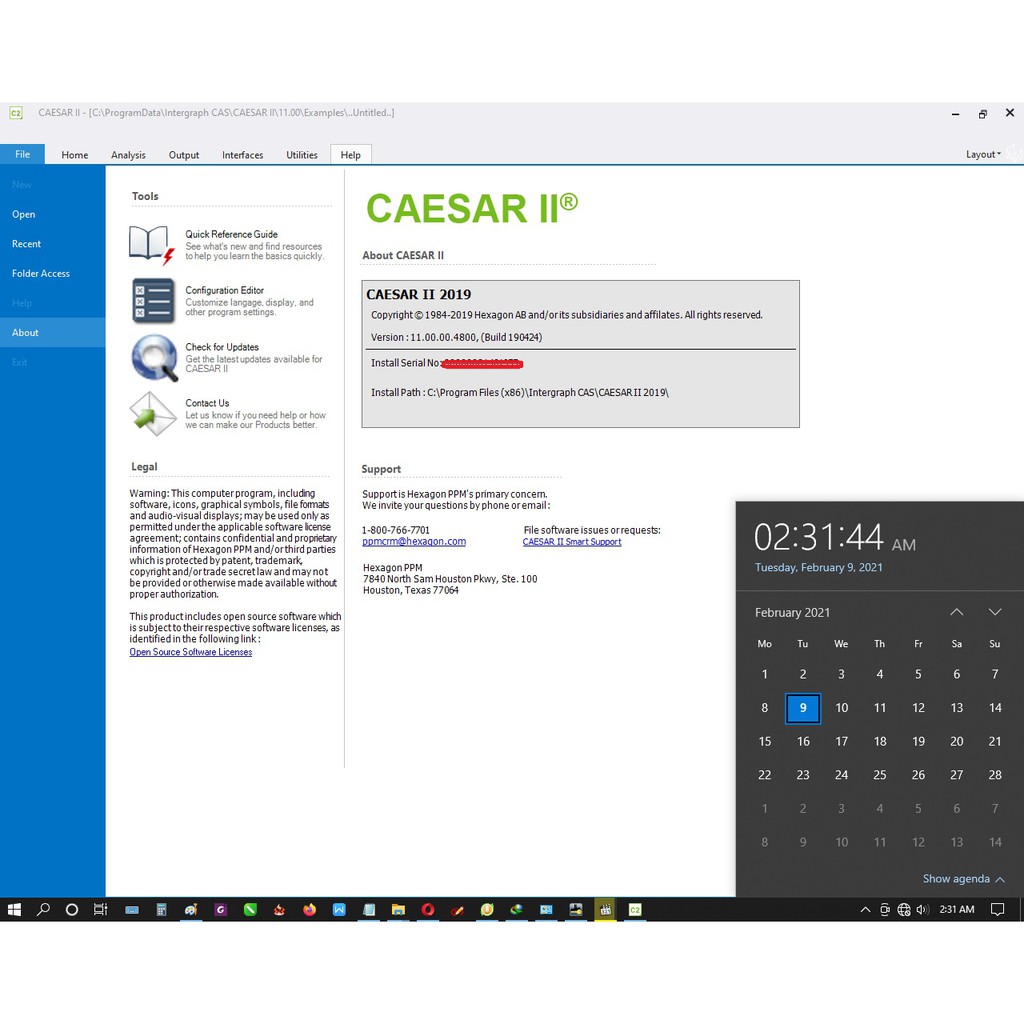
Task: Open the on-screen keyboard taskbar icon
Action: click(132, 909)
